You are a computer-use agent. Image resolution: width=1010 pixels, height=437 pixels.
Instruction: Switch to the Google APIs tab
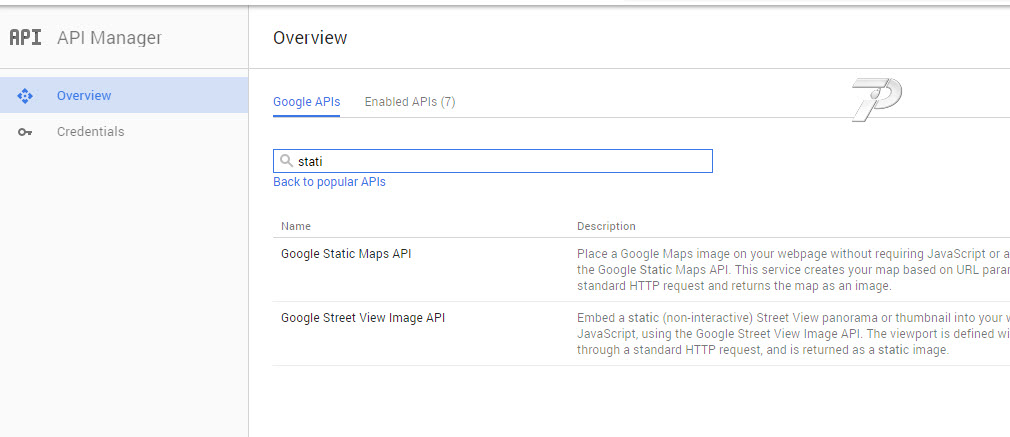(x=307, y=102)
